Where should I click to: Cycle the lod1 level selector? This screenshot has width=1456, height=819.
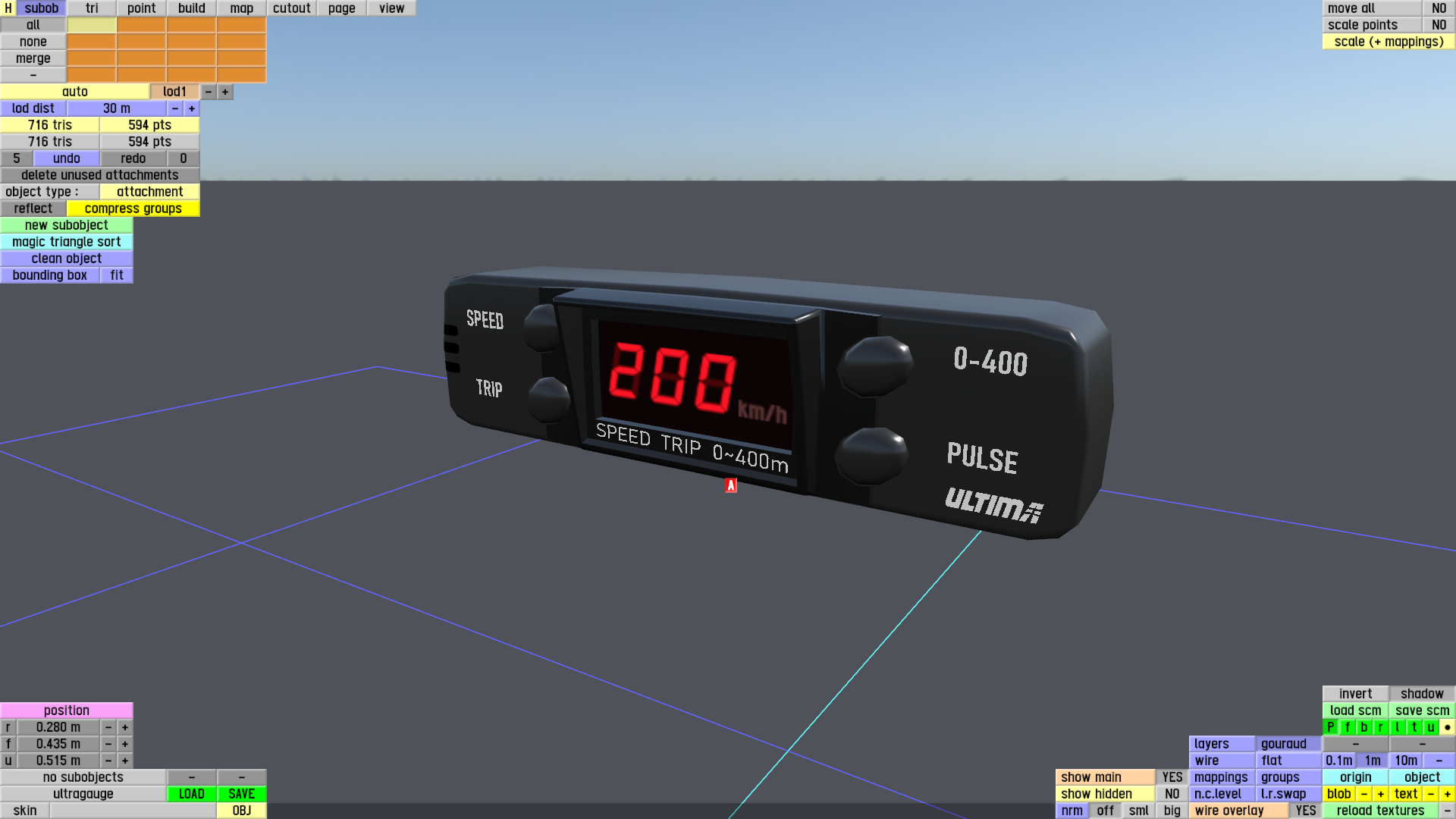click(174, 92)
